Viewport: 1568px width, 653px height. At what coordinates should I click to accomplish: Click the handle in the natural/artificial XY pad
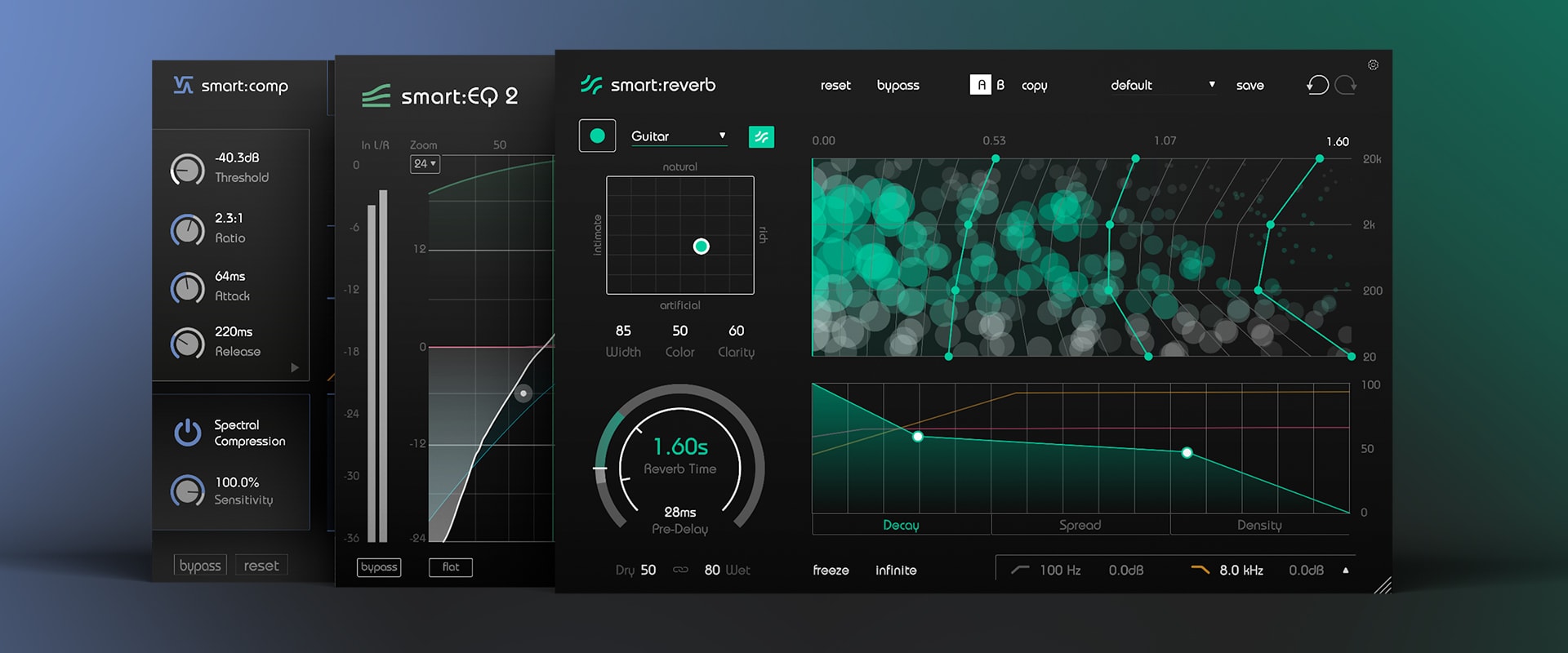point(701,247)
